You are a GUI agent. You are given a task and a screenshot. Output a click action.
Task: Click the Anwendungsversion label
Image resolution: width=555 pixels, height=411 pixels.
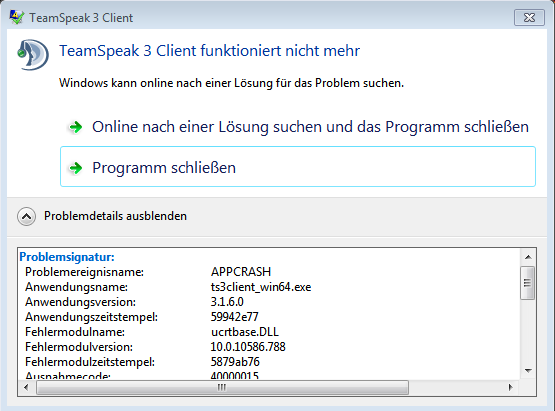[x=80, y=302]
